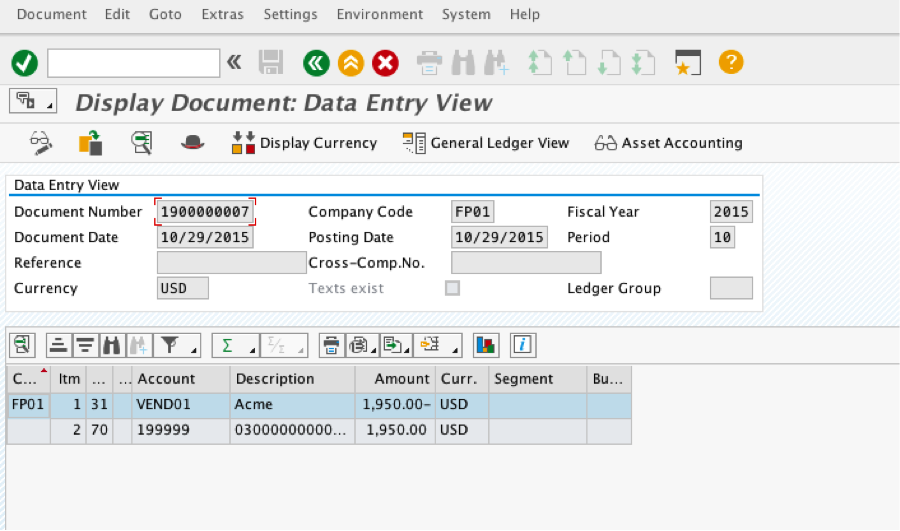Click the Amount column header
Image resolution: width=900 pixels, height=531 pixels.
pyautogui.click(x=395, y=379)
